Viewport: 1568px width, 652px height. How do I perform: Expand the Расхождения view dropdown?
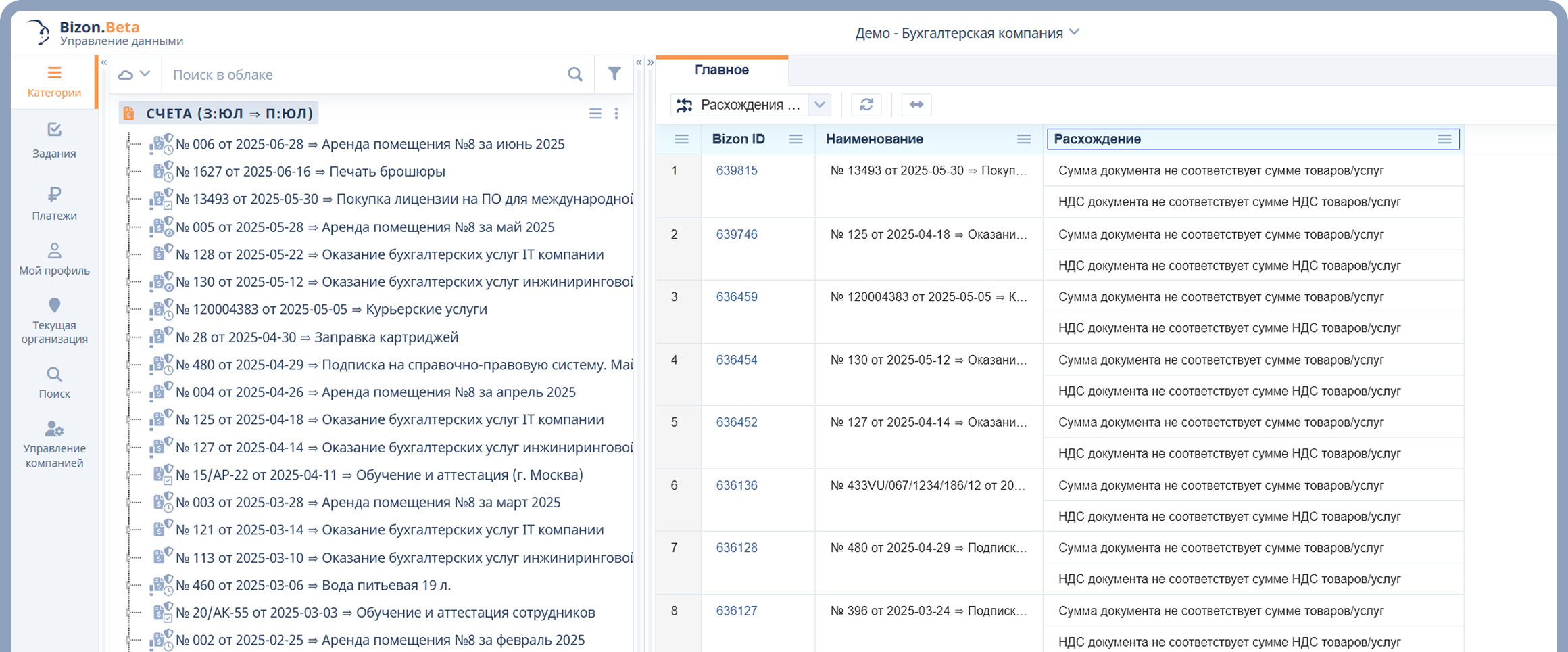click(819, 105)
